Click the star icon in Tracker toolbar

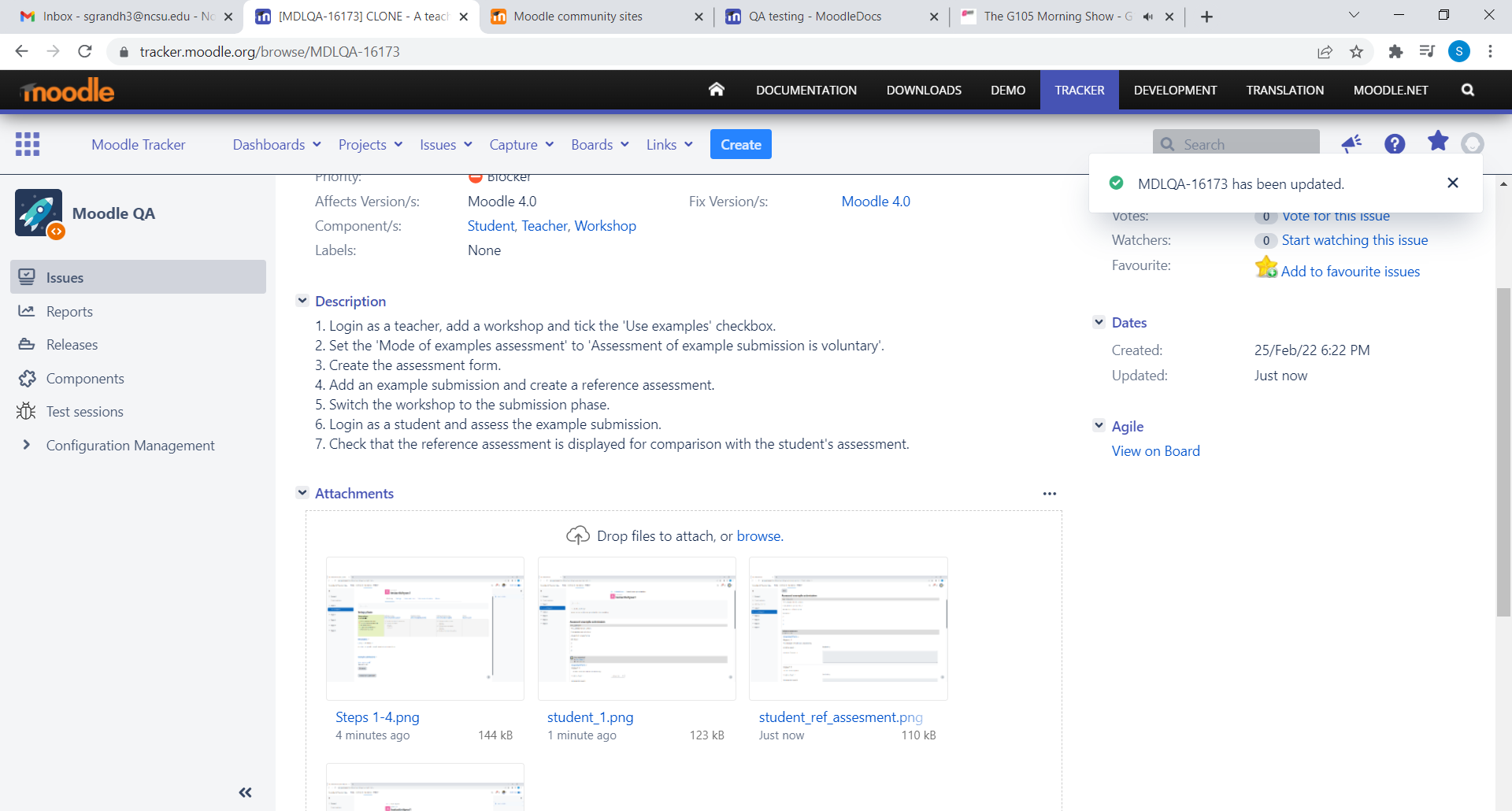coord(1438,141)
